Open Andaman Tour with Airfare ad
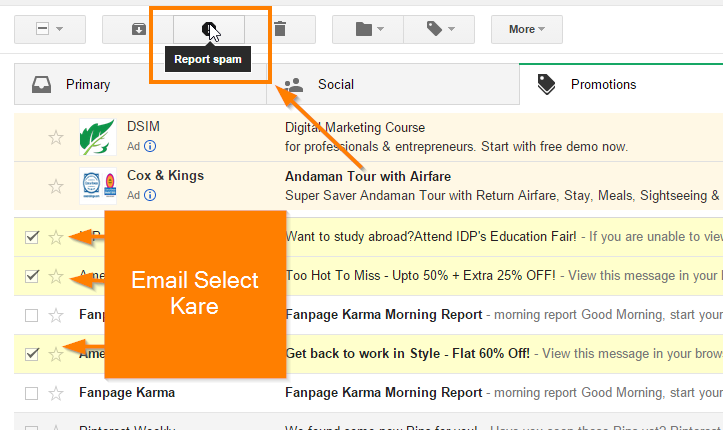Screen dimensions: 723x430 (368, 176)
